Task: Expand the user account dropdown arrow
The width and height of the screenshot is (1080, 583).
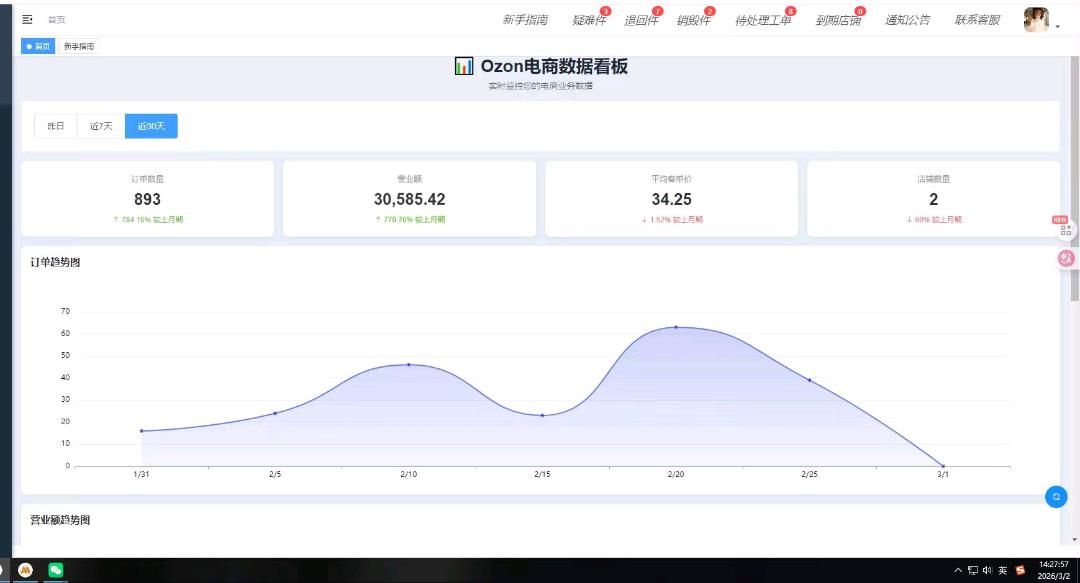Action: pyautogui.click(x=1058, y=27)
